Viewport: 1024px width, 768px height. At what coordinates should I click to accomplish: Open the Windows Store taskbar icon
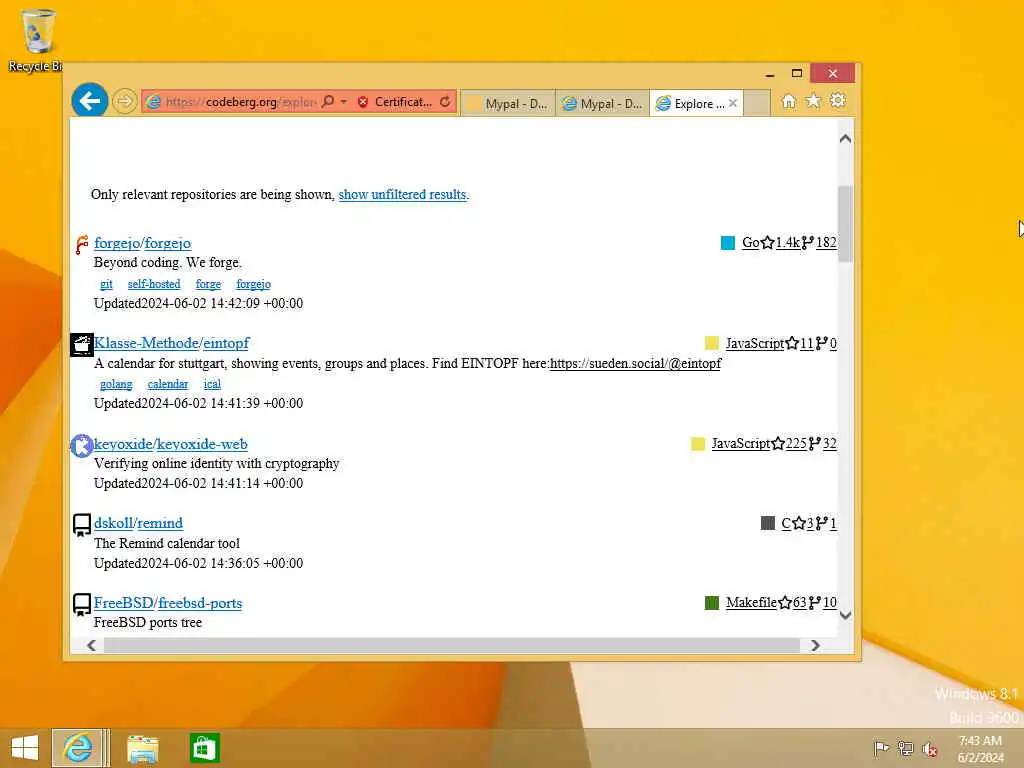click(x=204, y=748)
